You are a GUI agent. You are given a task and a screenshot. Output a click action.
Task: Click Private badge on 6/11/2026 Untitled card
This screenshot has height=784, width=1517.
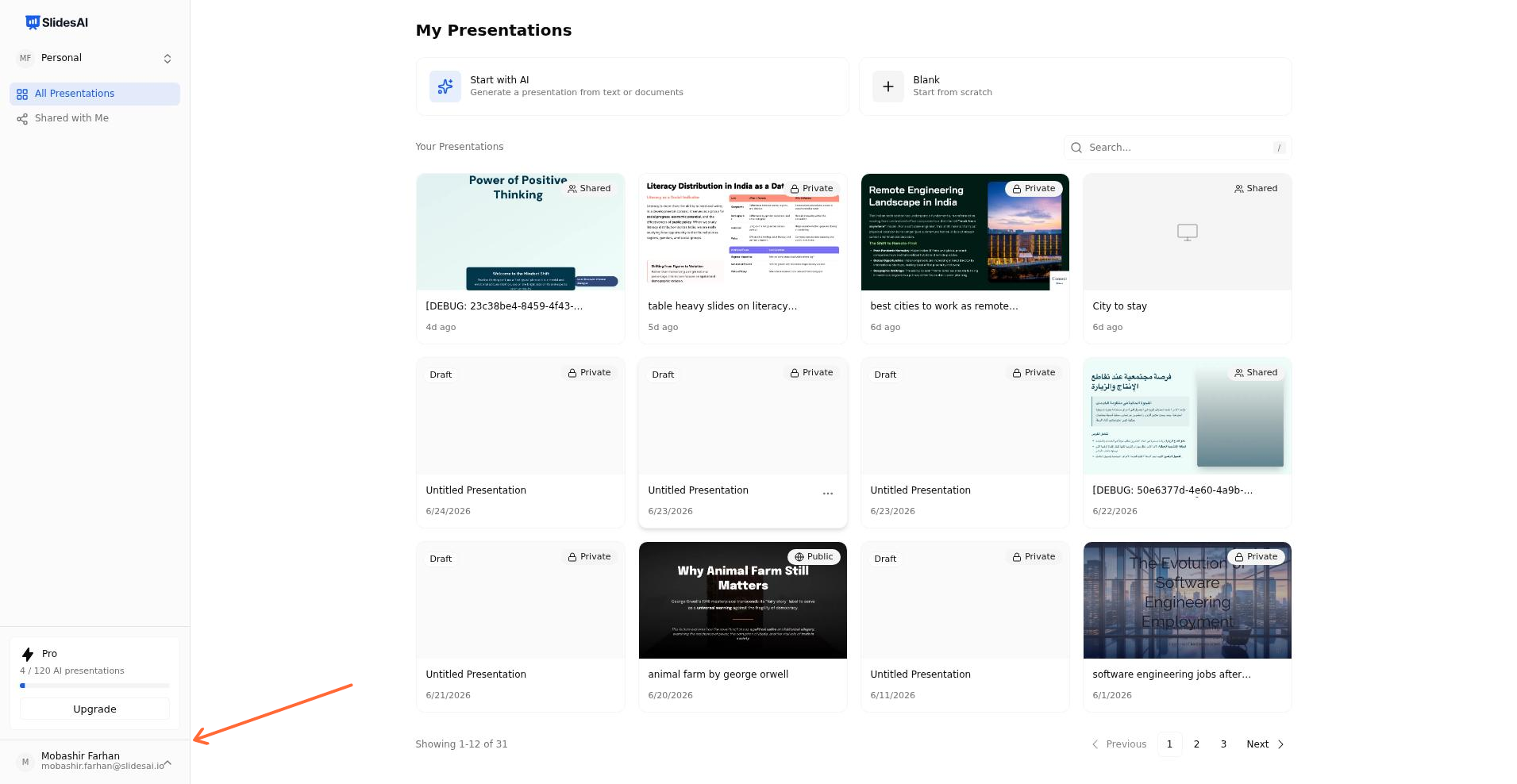pos(1034,557)
